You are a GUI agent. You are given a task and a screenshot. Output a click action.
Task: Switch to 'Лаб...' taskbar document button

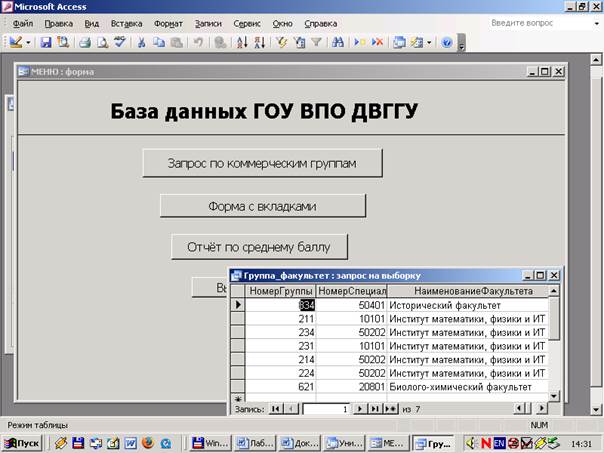[255, 443]
